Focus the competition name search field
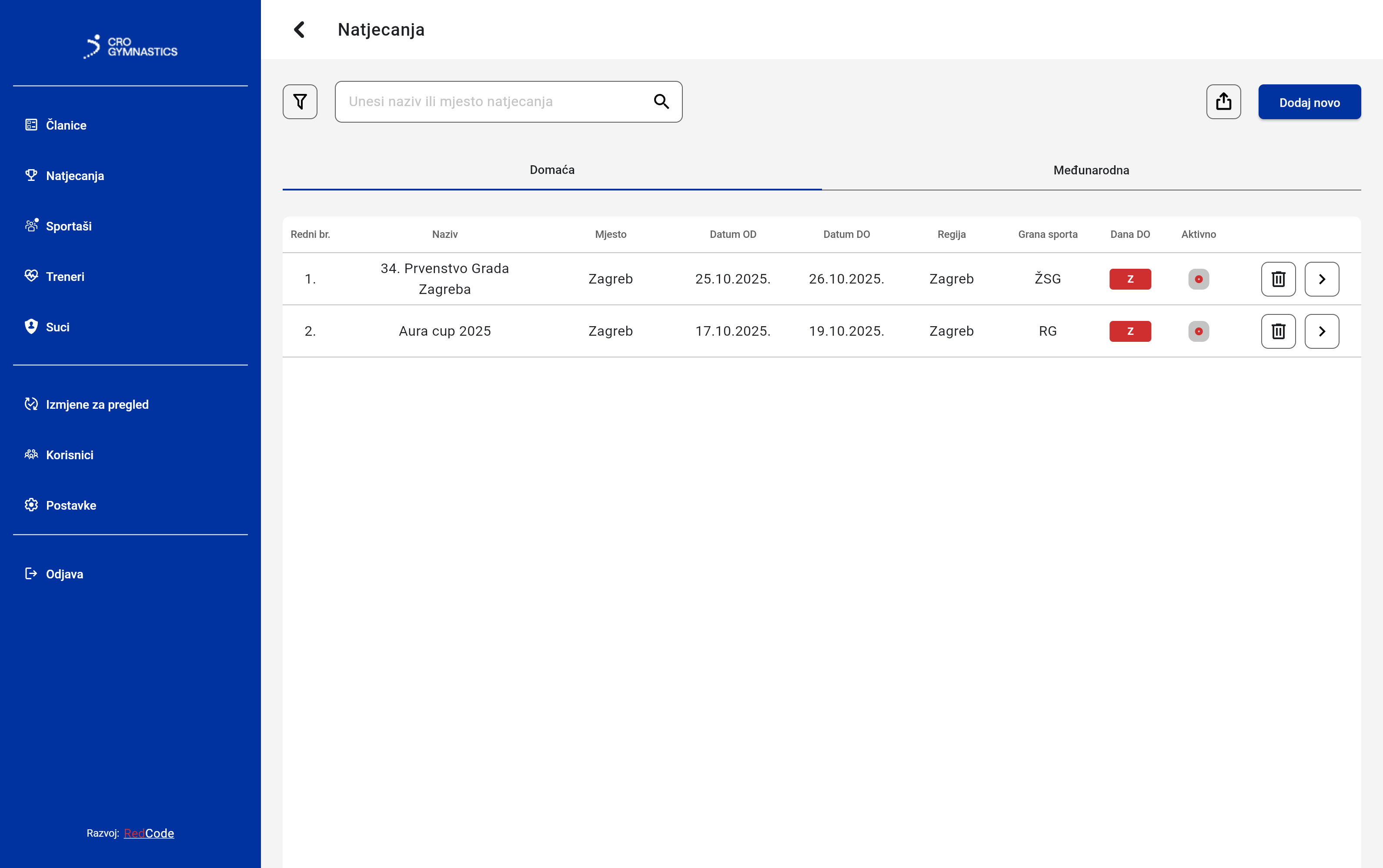Image resolution: width=1383 pixels, height=868 pixels. coord(494,102)
